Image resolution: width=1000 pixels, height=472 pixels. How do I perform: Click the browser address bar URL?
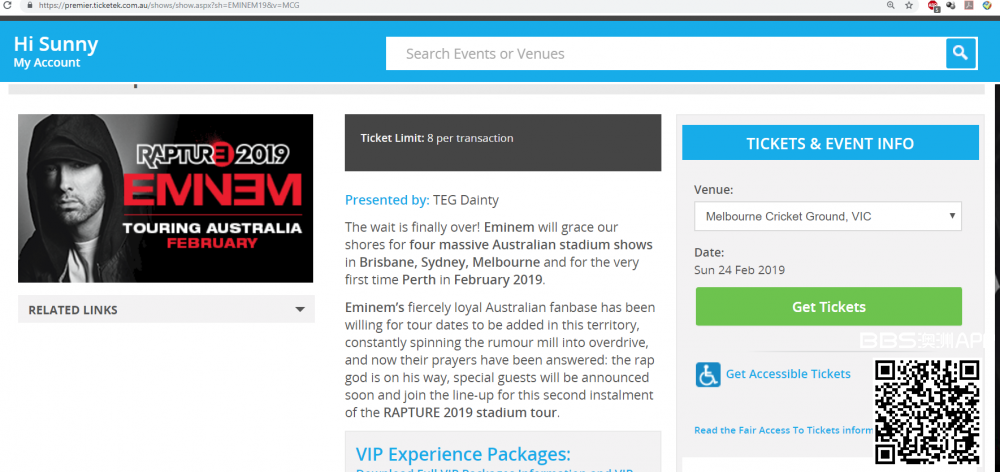tap(170, 5)
